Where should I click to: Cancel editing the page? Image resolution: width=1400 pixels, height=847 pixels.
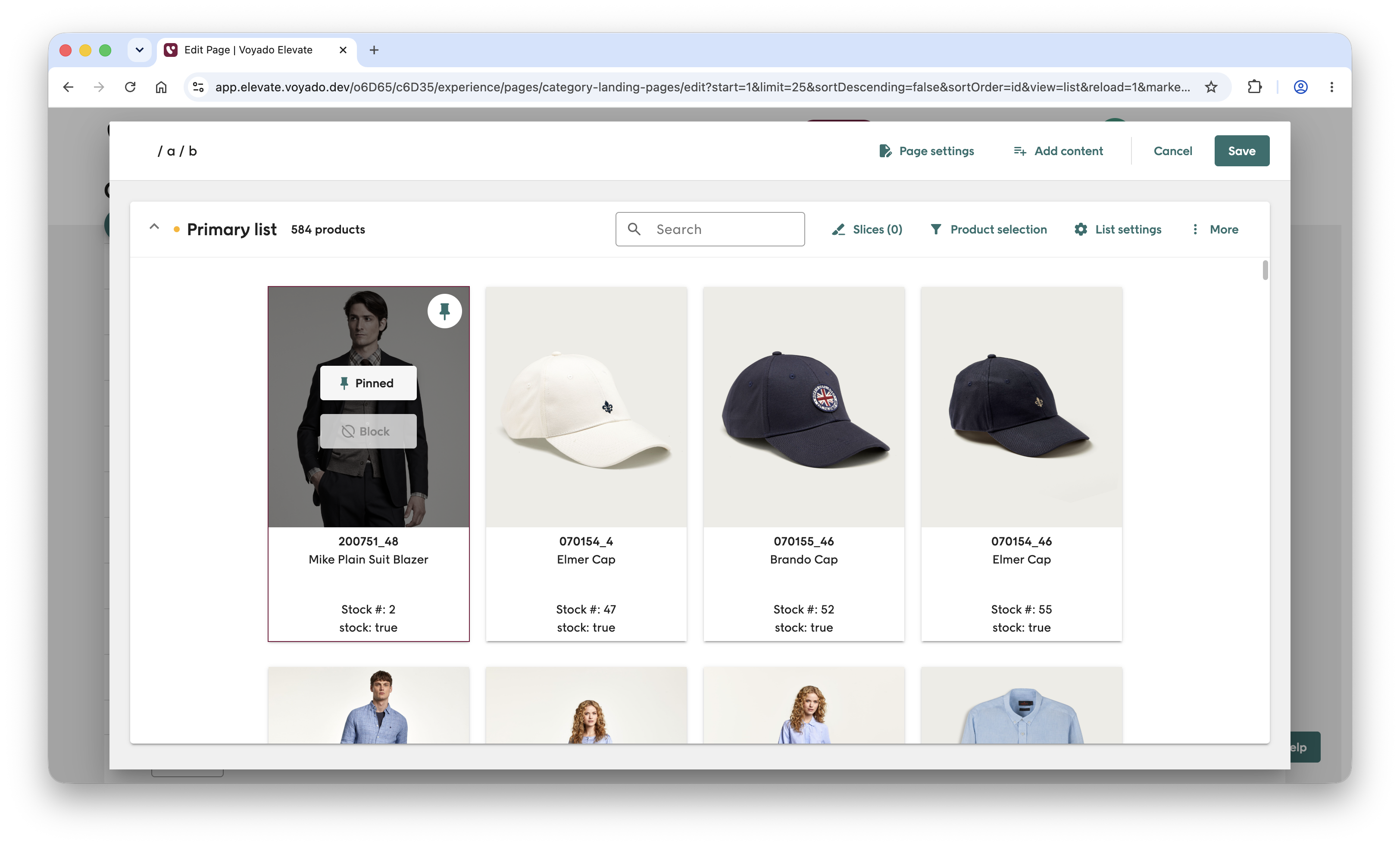click(1173, 150)
